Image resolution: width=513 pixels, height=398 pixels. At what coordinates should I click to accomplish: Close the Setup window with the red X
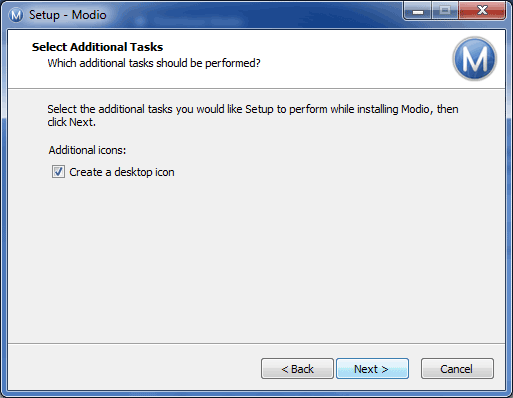point(482,11)
